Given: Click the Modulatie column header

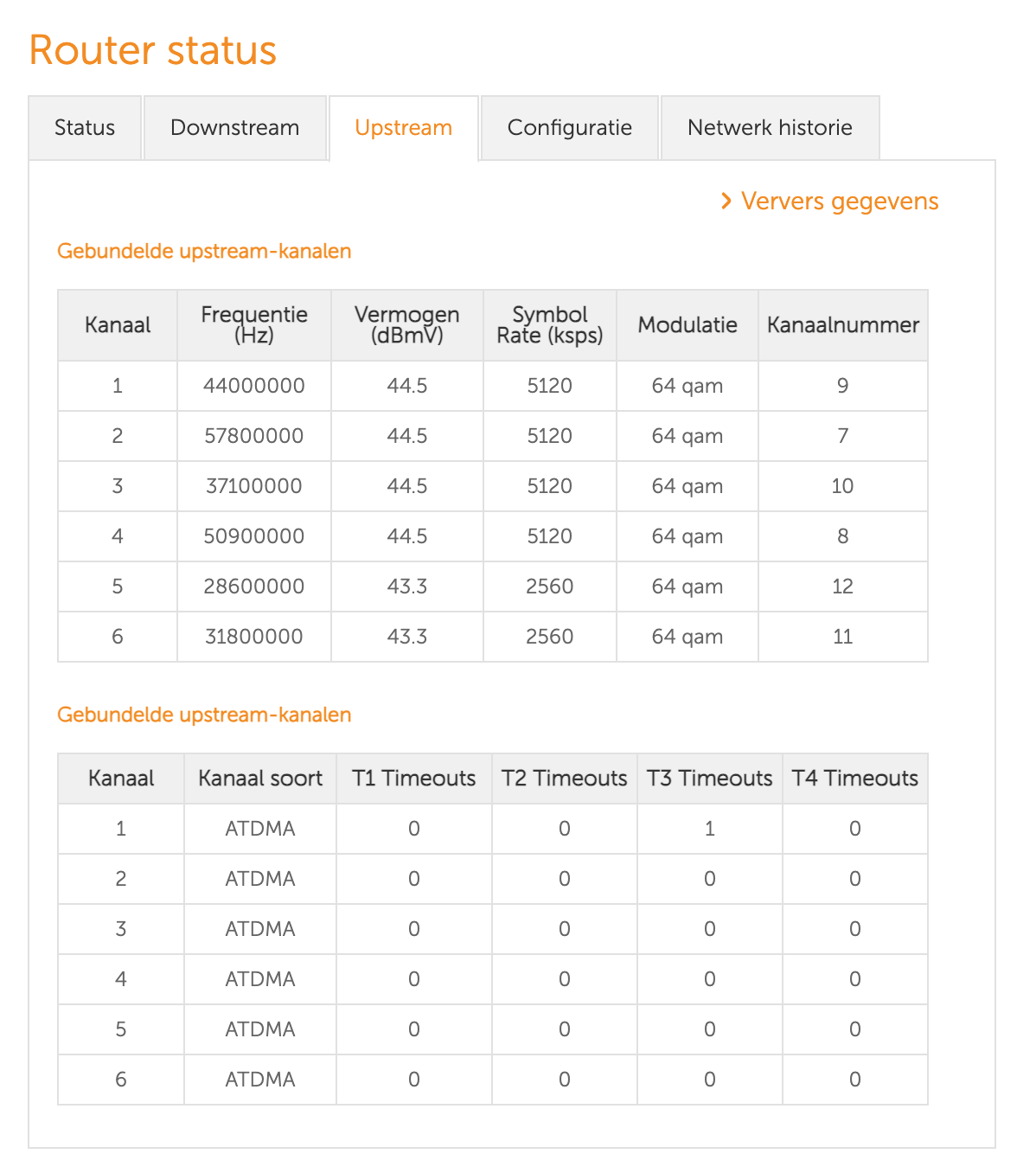Looking at the screenshot, I should point(687,325).
